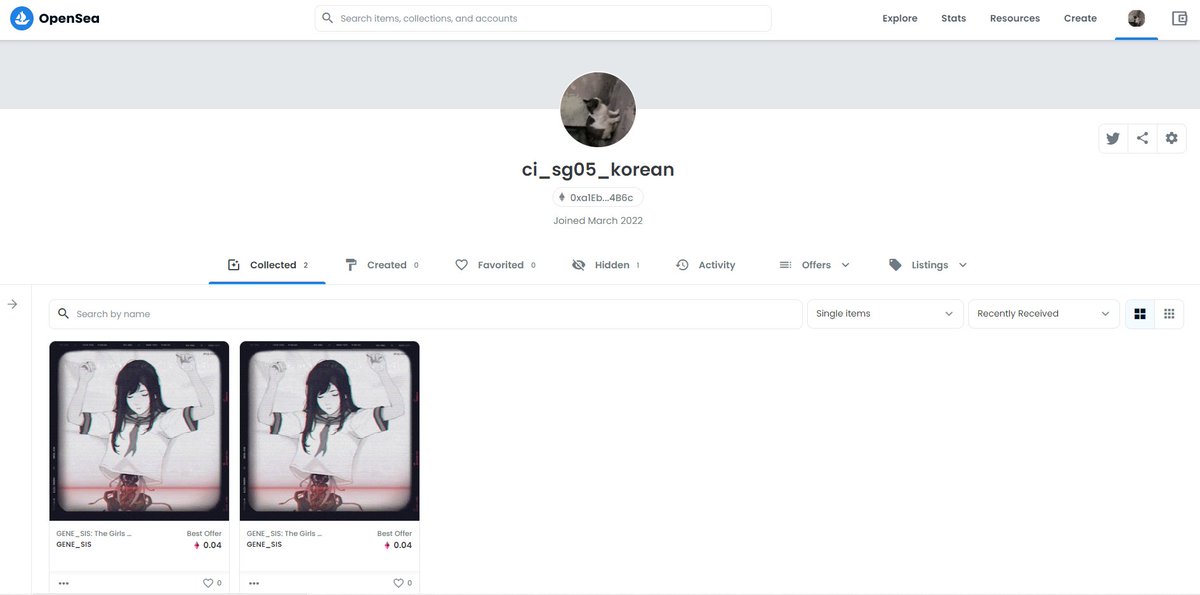Select the Collected tab
Viewport: 1200px width, 595px height.
point(267,265)
